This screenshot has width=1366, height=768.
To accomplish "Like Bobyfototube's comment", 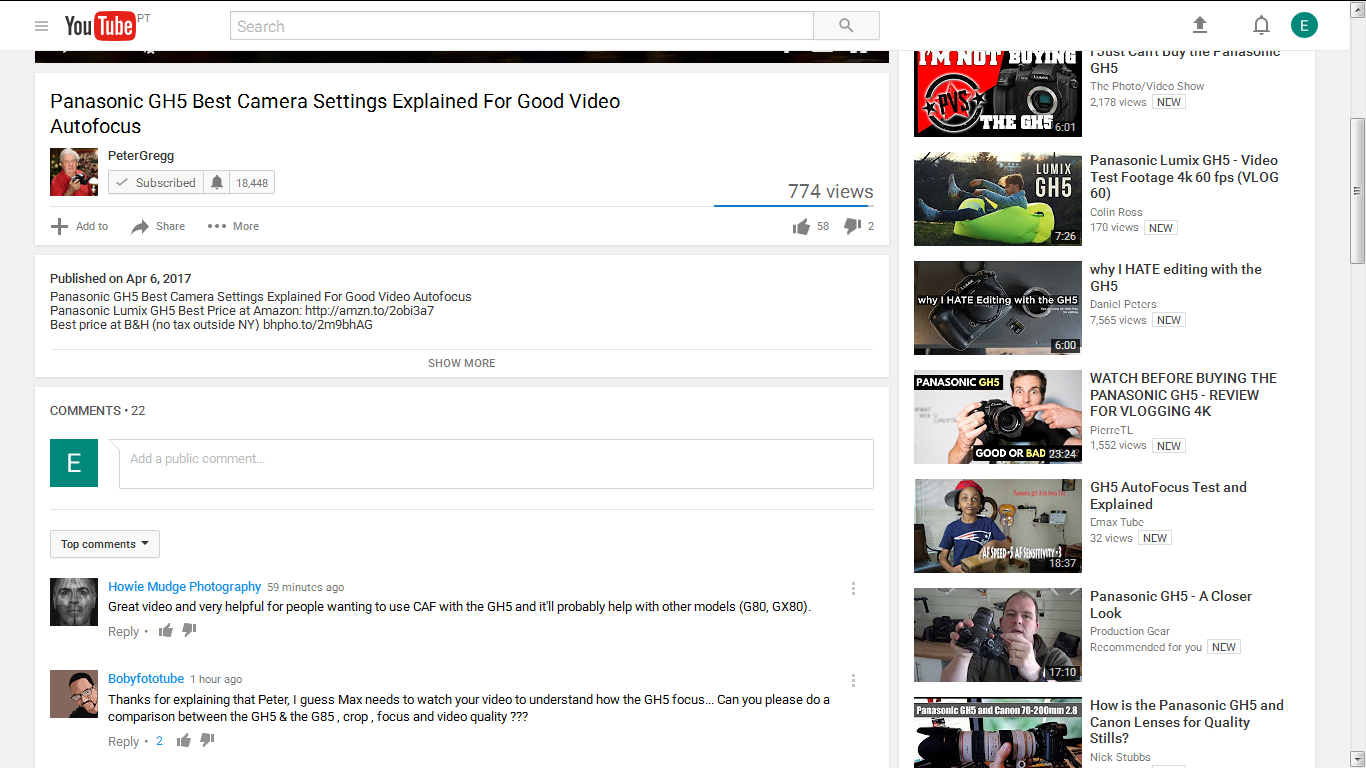I will (184, 740).
